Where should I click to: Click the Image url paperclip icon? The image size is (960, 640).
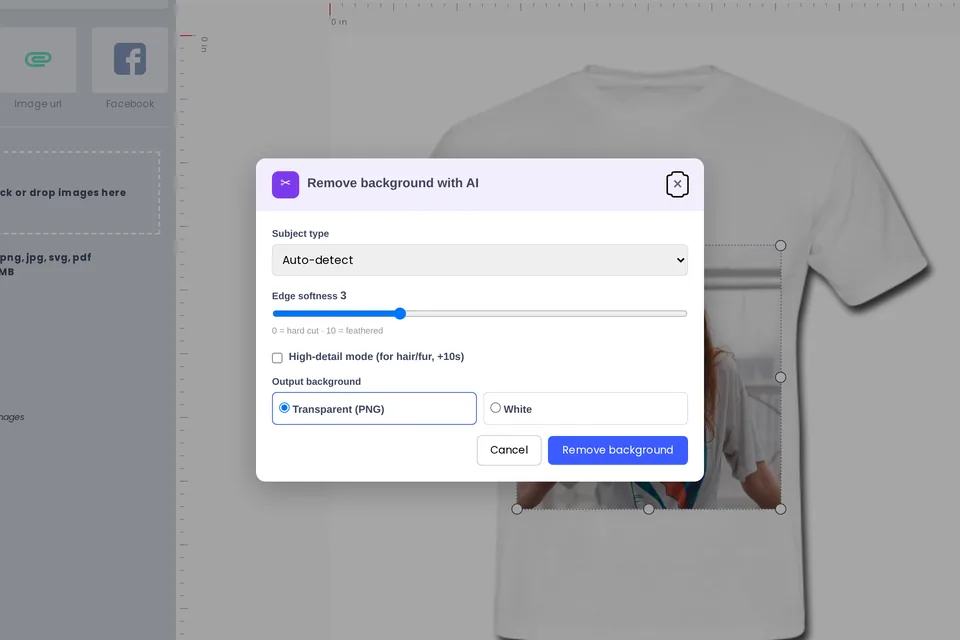coord(38,59)
